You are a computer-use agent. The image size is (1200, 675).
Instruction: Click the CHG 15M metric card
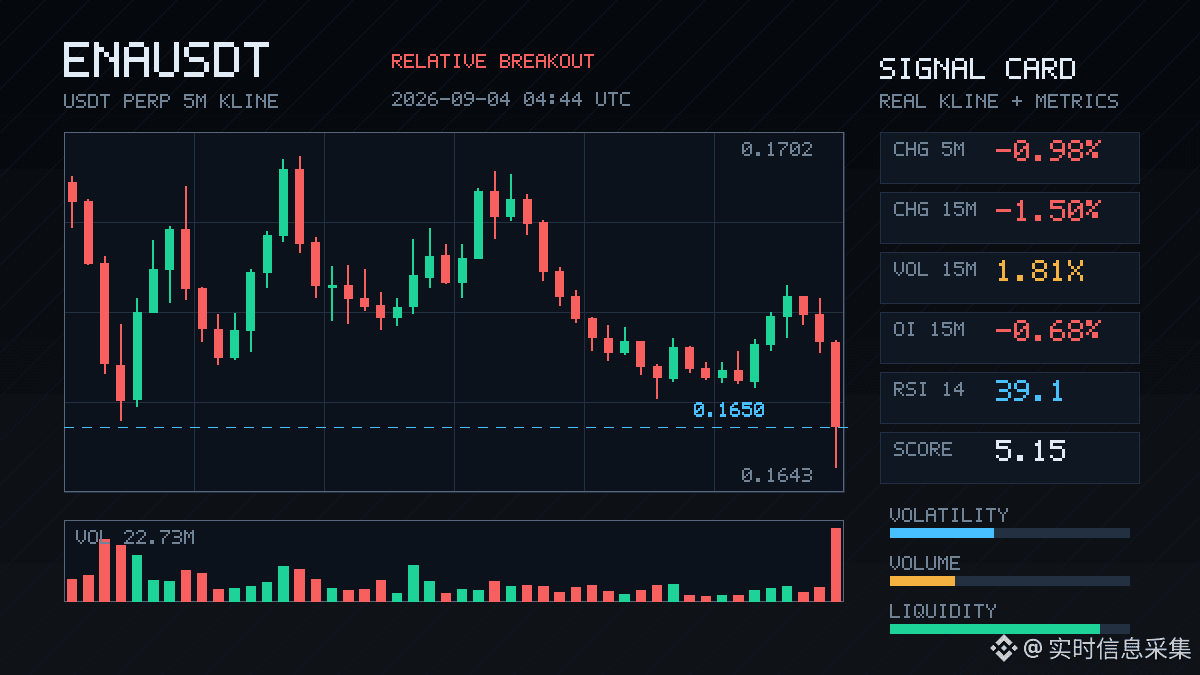(1009, 217)
